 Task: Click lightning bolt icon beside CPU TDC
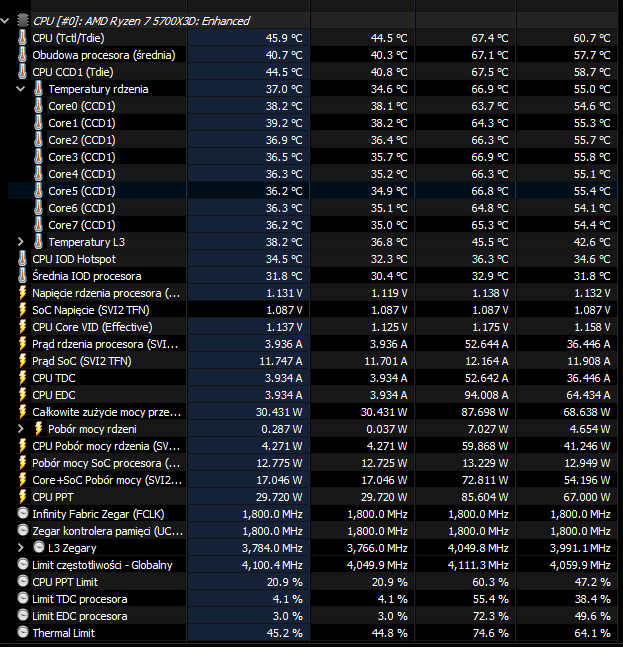click(23, 378)
